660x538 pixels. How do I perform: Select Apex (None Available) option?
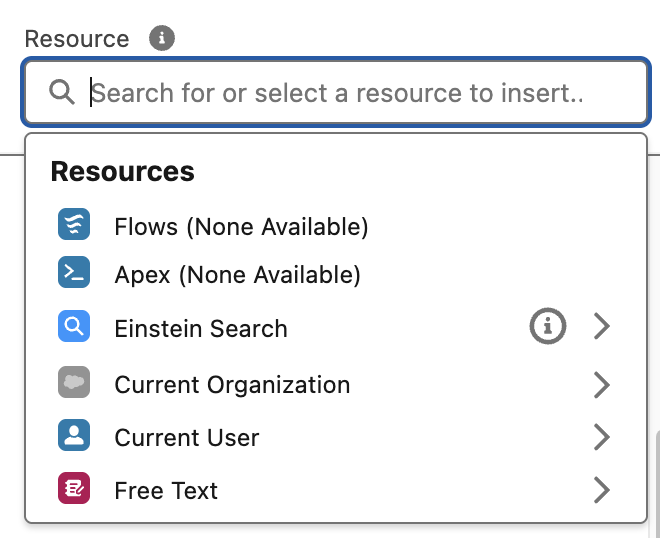tap(237, 274)
